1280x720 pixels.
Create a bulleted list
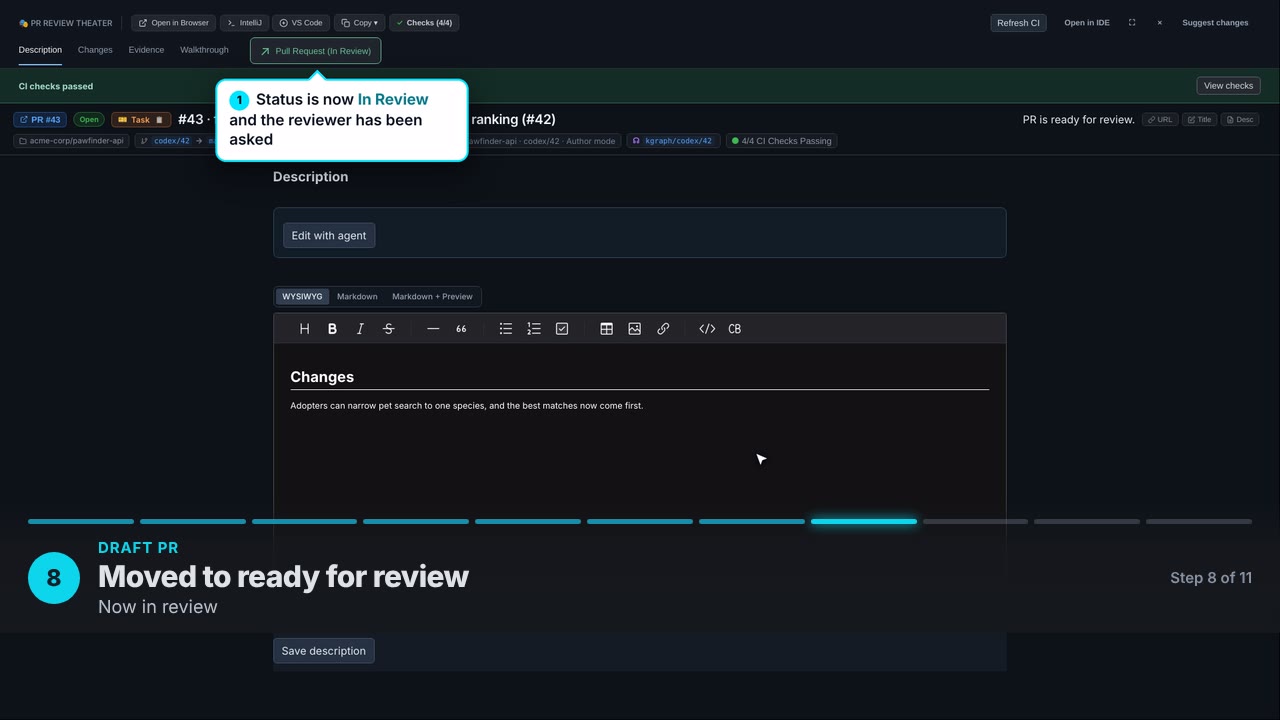tap(506, 329)
